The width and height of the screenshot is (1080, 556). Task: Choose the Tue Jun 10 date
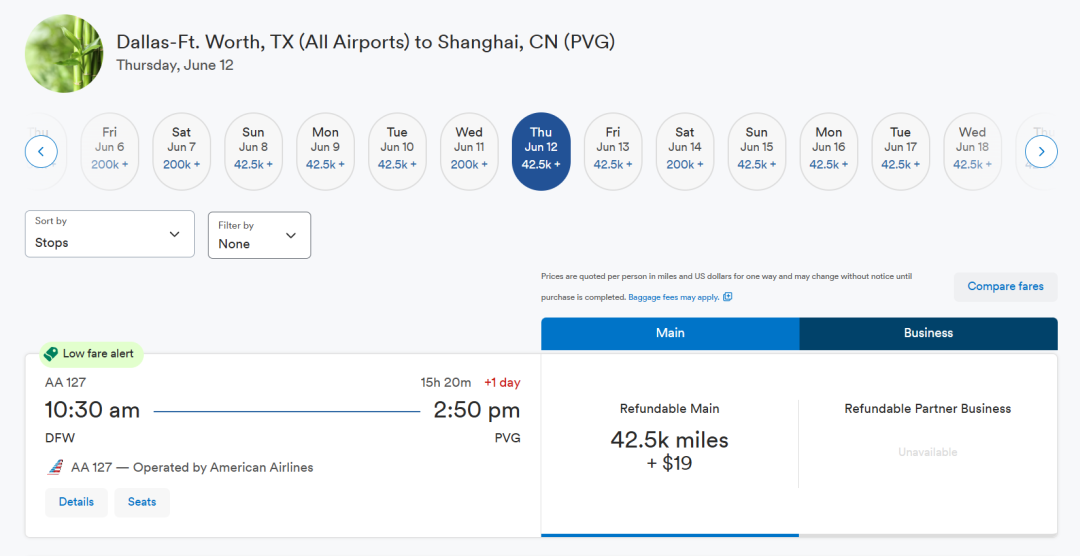click(x=397, y=152)
